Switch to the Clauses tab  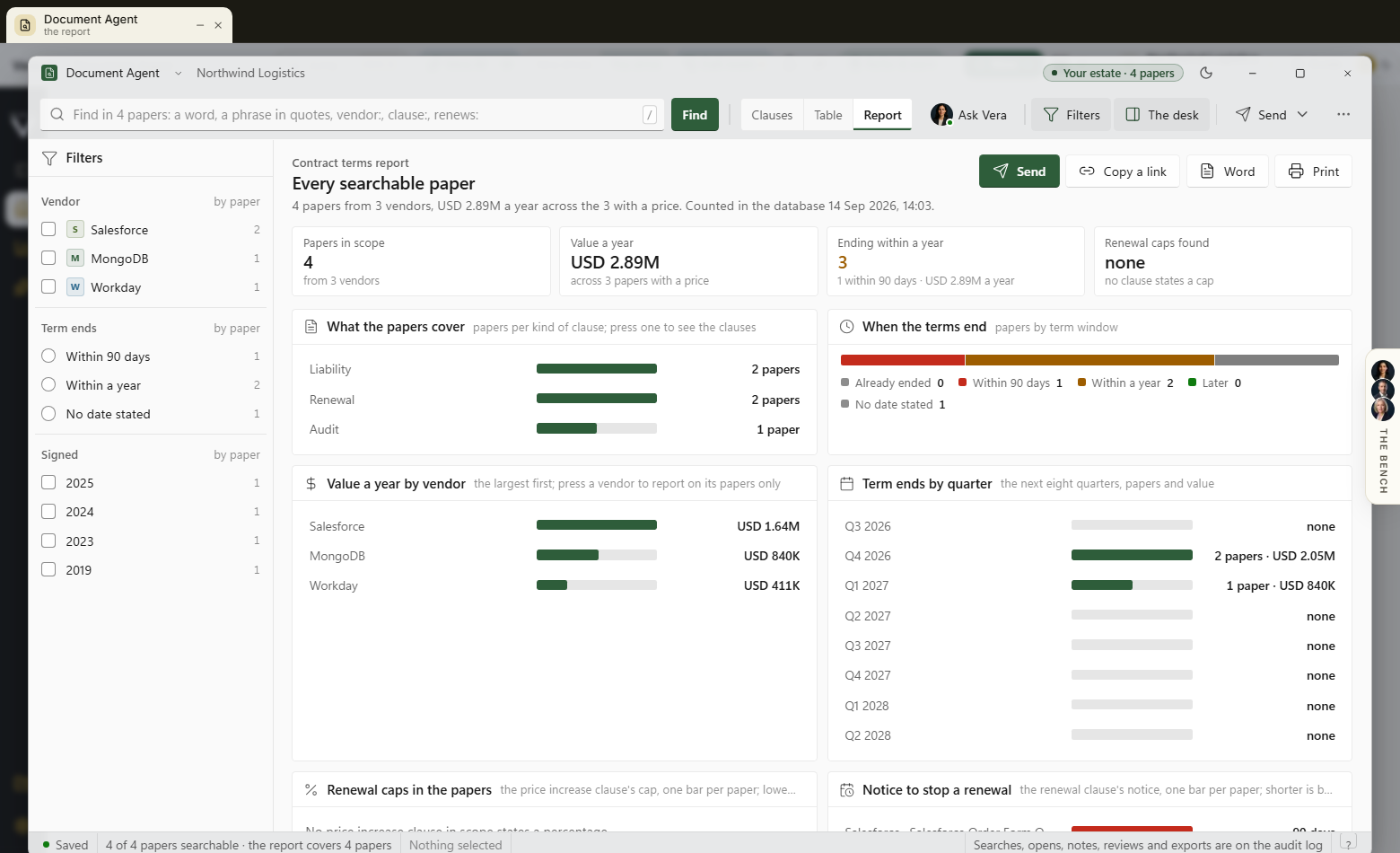tap(772, 115)
